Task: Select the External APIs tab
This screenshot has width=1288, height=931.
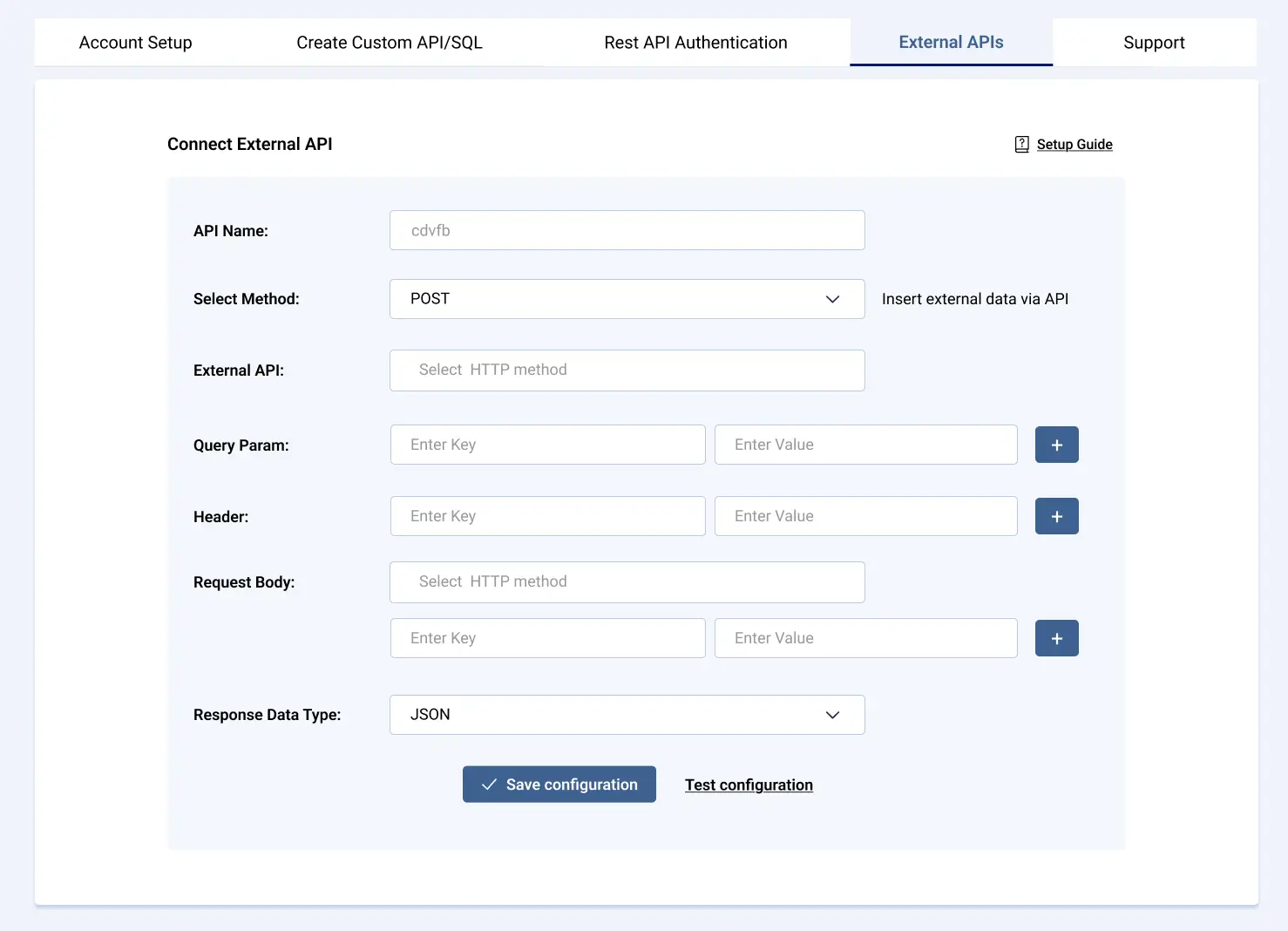Action: [x=951, y=43]
